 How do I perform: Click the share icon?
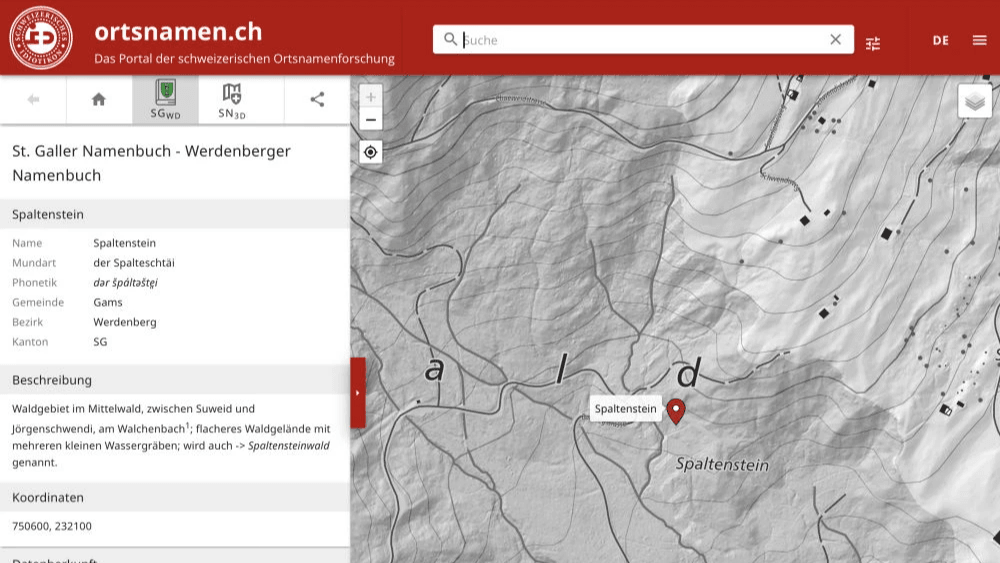tap(317, 99)
